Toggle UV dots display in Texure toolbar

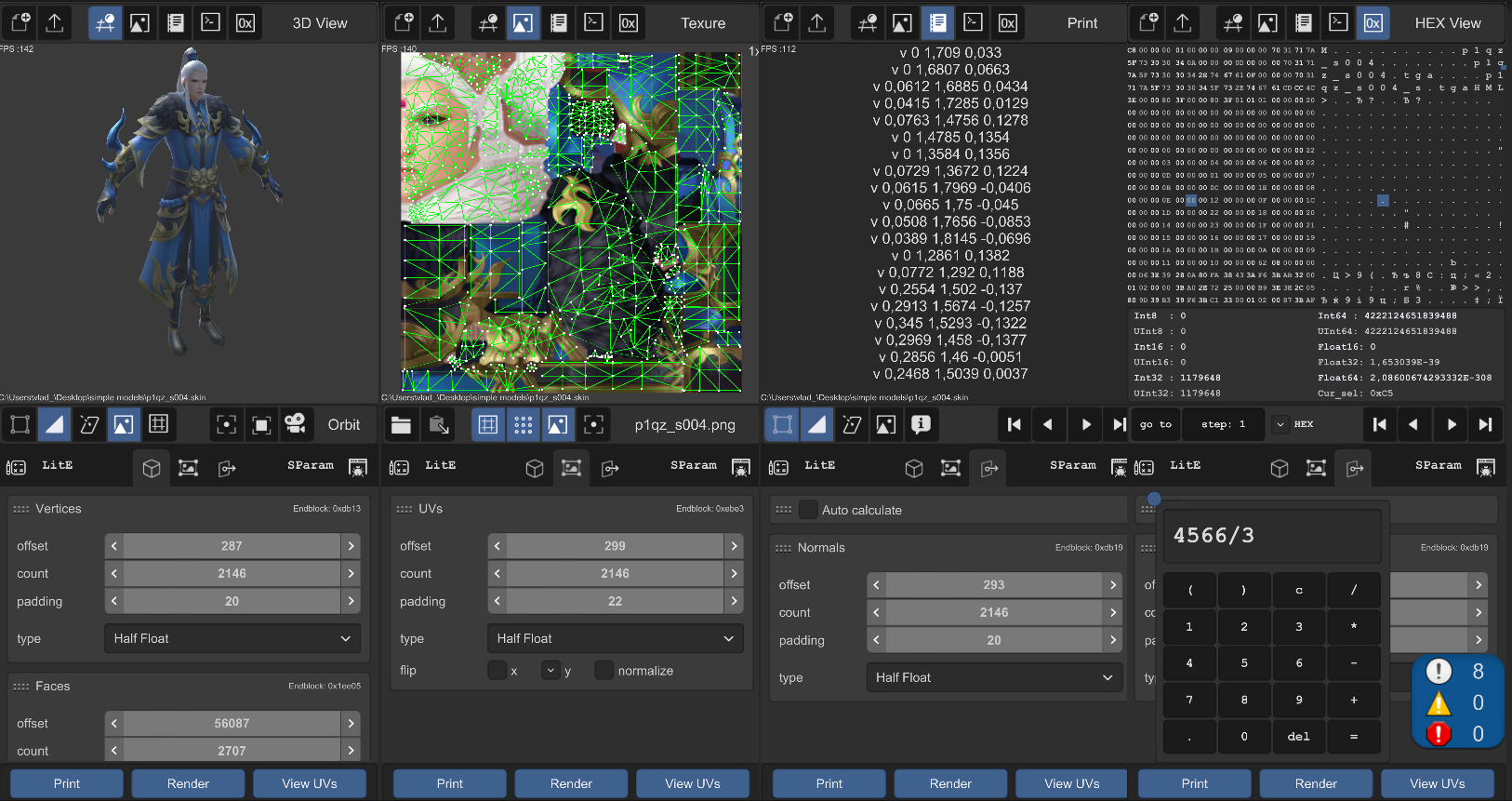(x=523, y=425)
